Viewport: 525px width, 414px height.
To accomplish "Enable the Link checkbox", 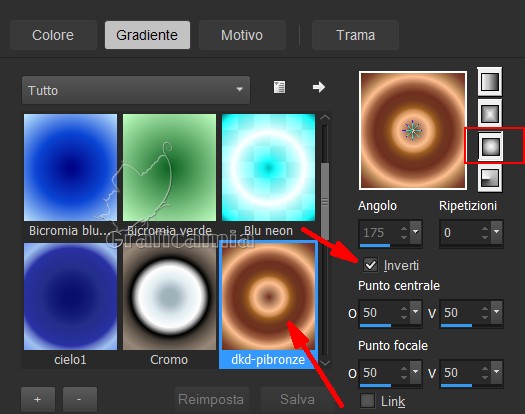I will tap(367, 401).
